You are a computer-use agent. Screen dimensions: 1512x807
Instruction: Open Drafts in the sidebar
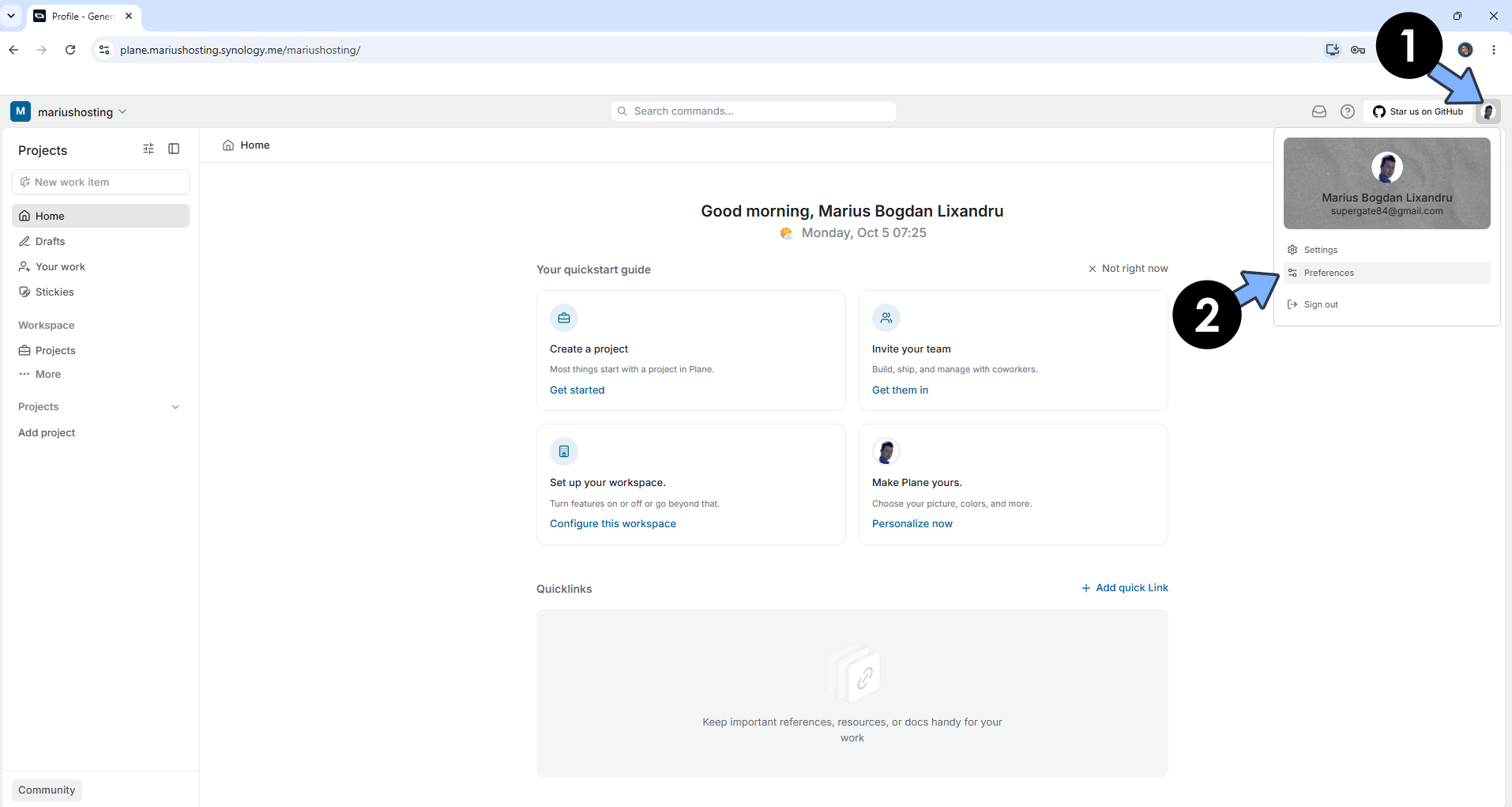pos(100,241)
